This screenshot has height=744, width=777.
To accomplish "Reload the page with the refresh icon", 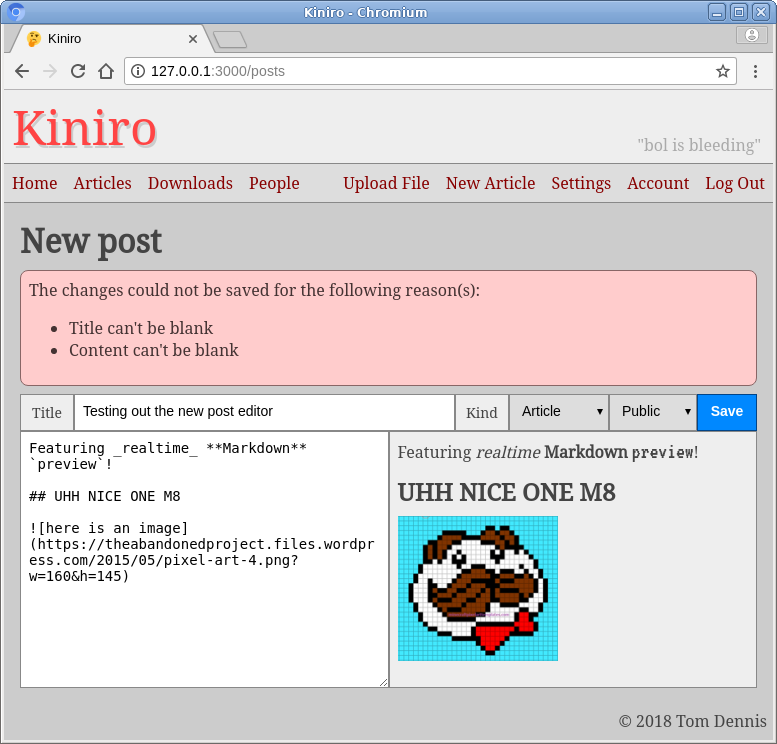I will (78, 71).
